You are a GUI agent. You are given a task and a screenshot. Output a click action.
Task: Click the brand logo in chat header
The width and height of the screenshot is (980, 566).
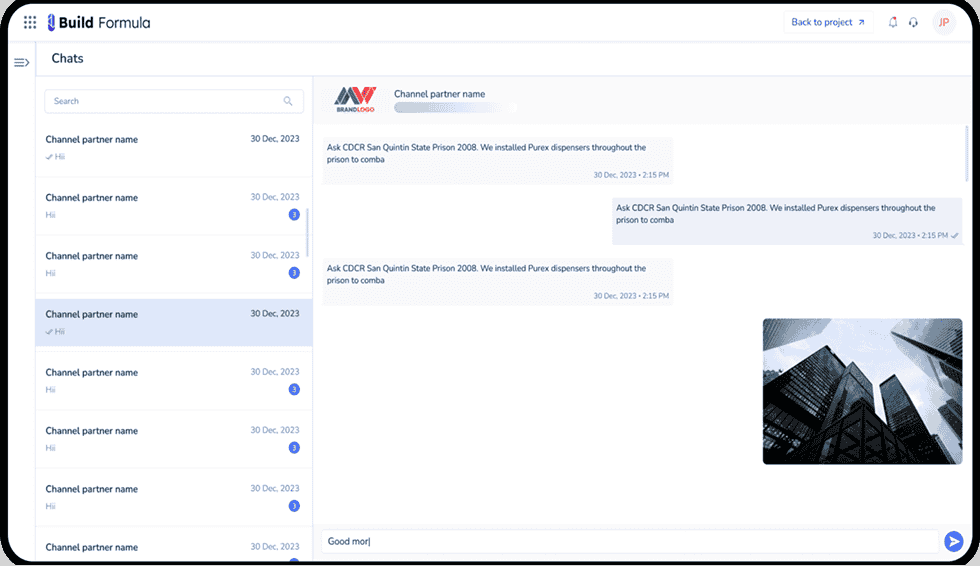(x=355, y=98)
